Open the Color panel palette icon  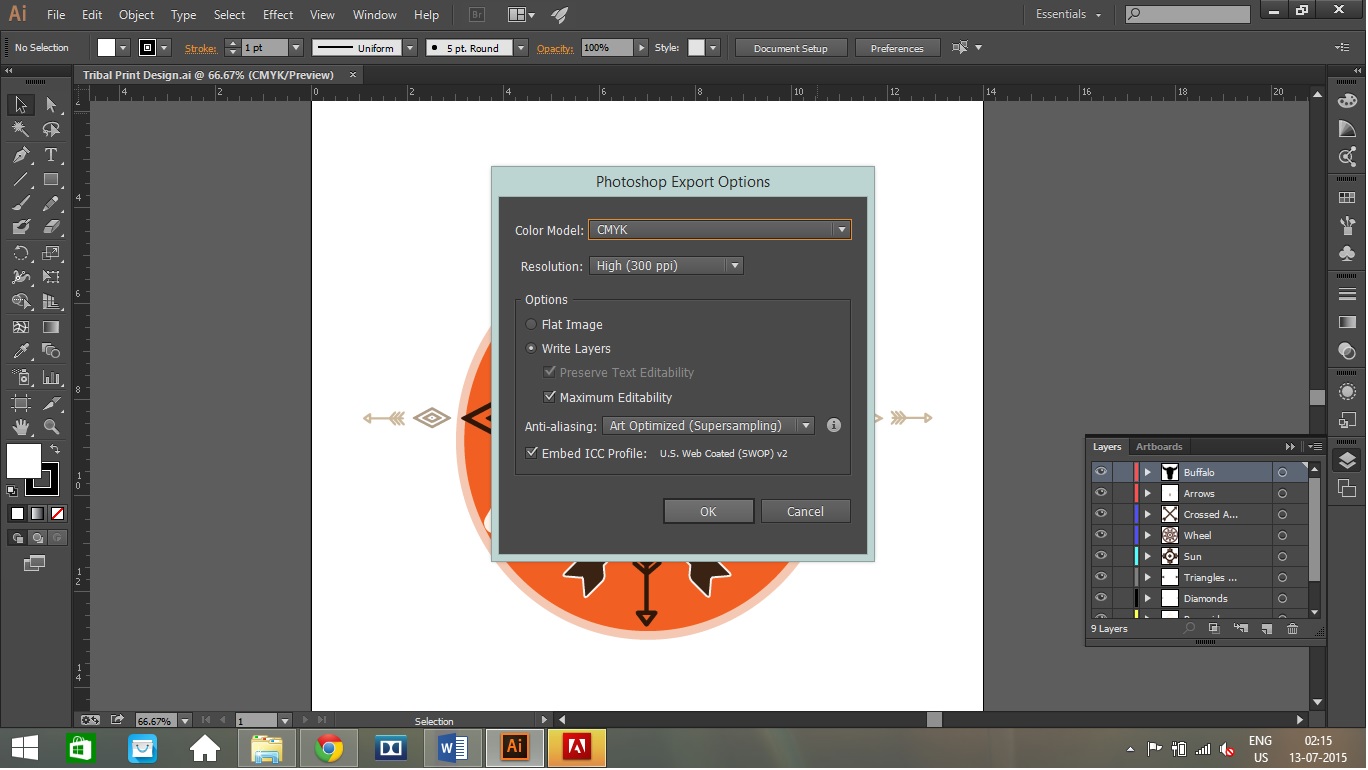[x=1347, y=101]
